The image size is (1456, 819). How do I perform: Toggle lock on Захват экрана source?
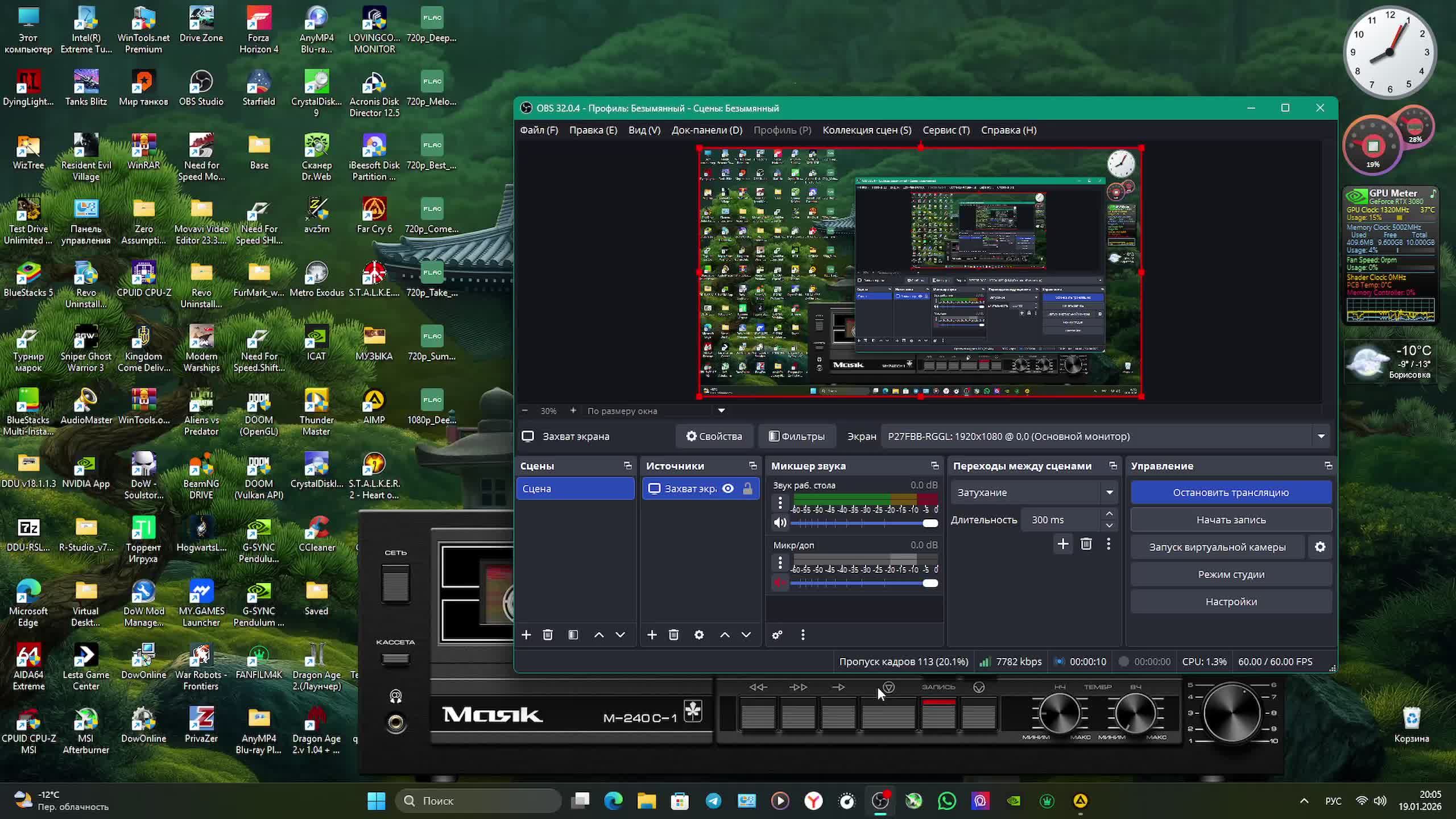[747, 489]
